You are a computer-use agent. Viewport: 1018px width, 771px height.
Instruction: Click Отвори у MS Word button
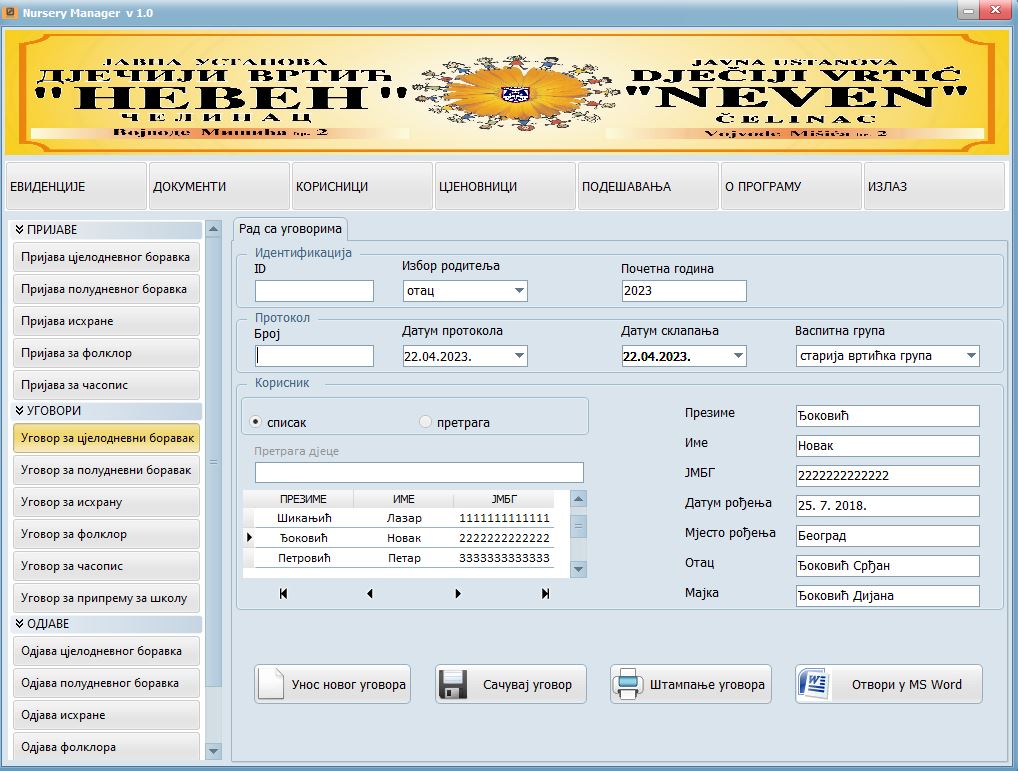(889, 684)
